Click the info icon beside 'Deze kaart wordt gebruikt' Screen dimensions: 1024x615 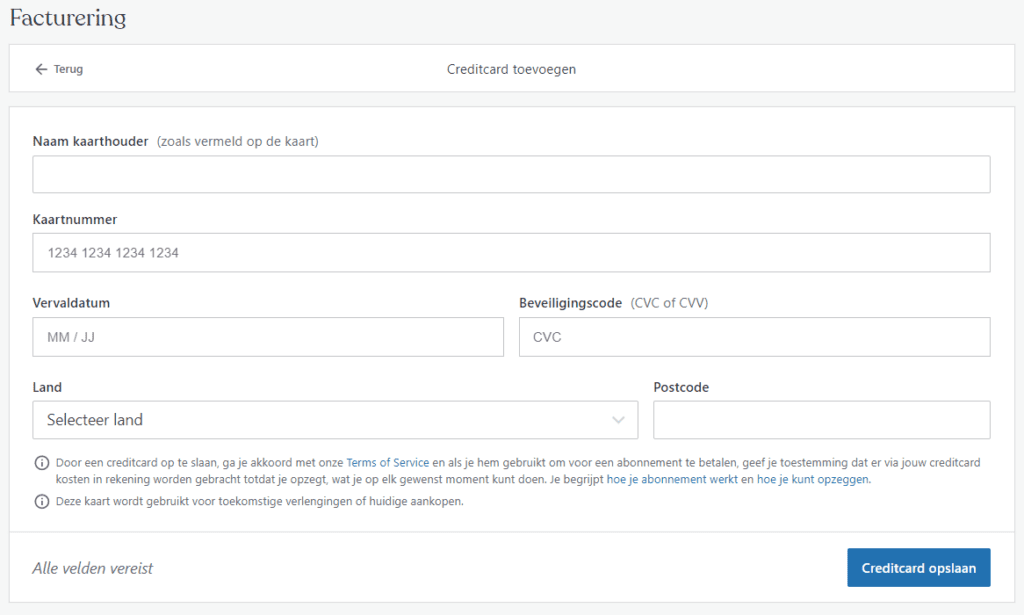click(x=42, y=501)
